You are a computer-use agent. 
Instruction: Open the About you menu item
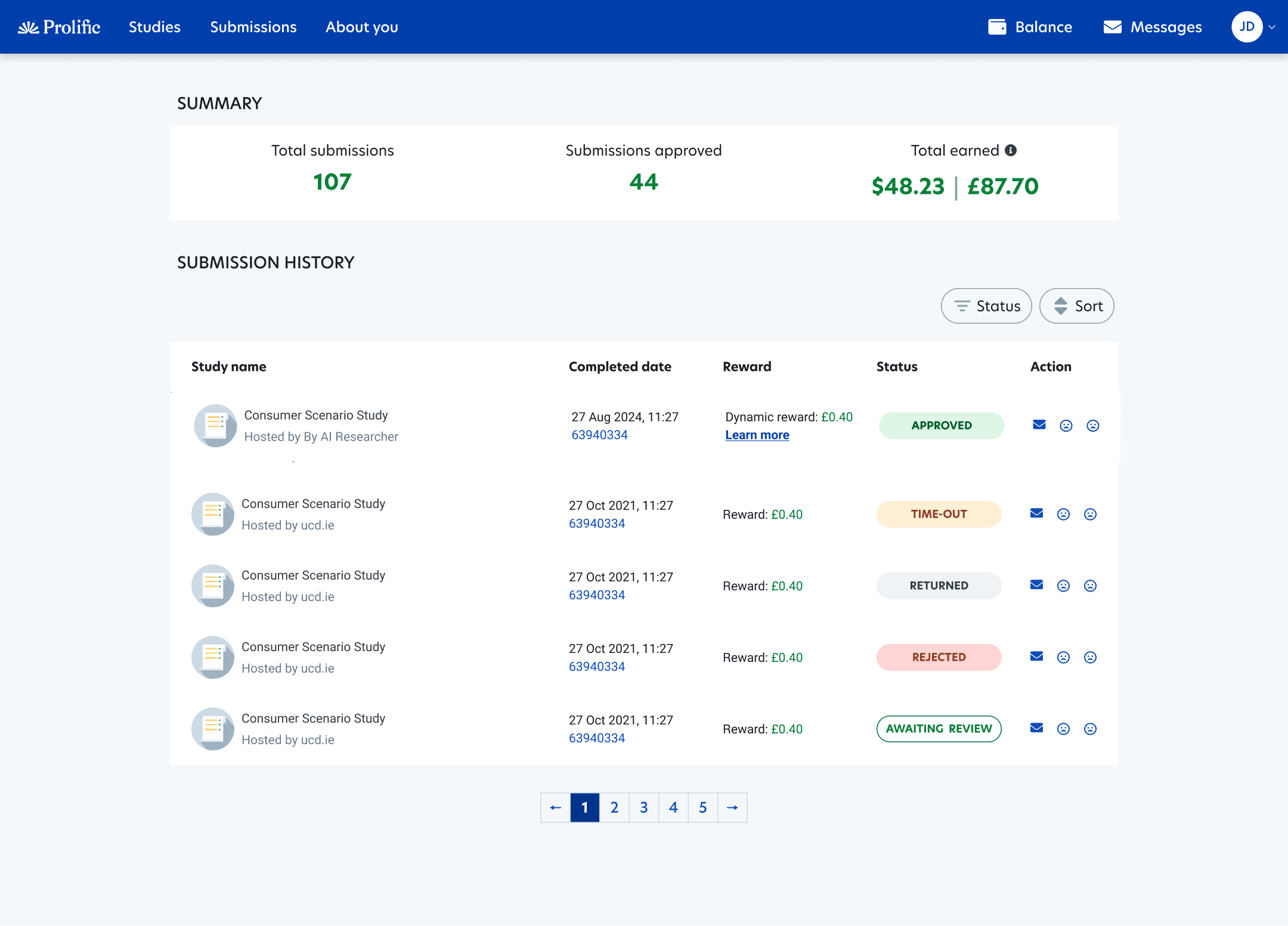coord(362,27)
